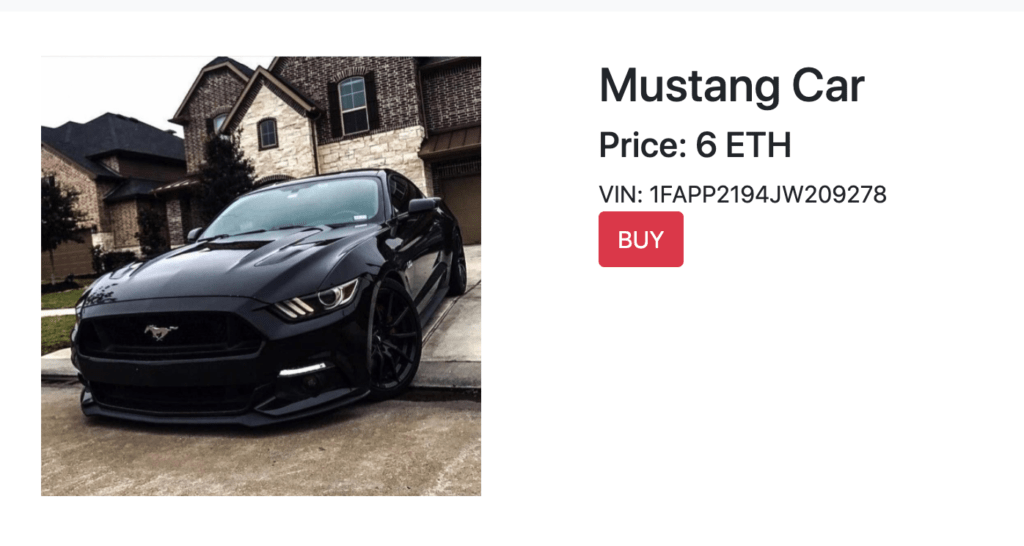Click the red BUY button

click(x=641, y=239)
